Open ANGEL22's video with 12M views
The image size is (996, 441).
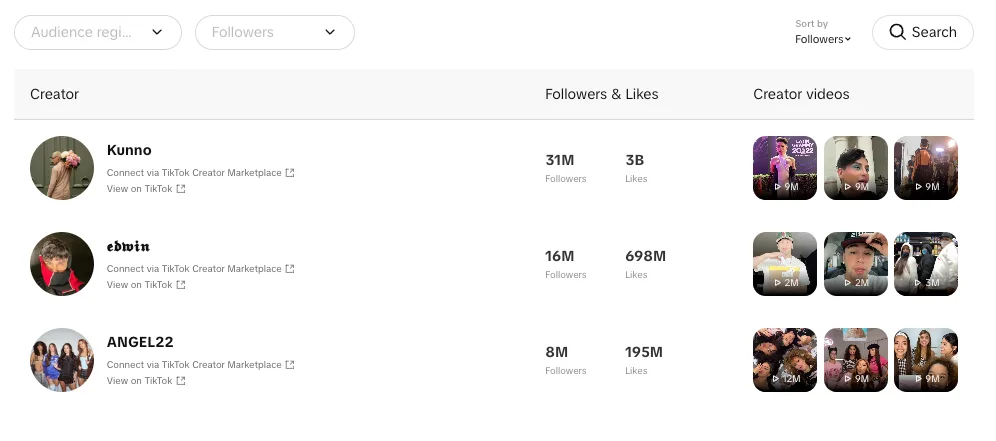785,360
